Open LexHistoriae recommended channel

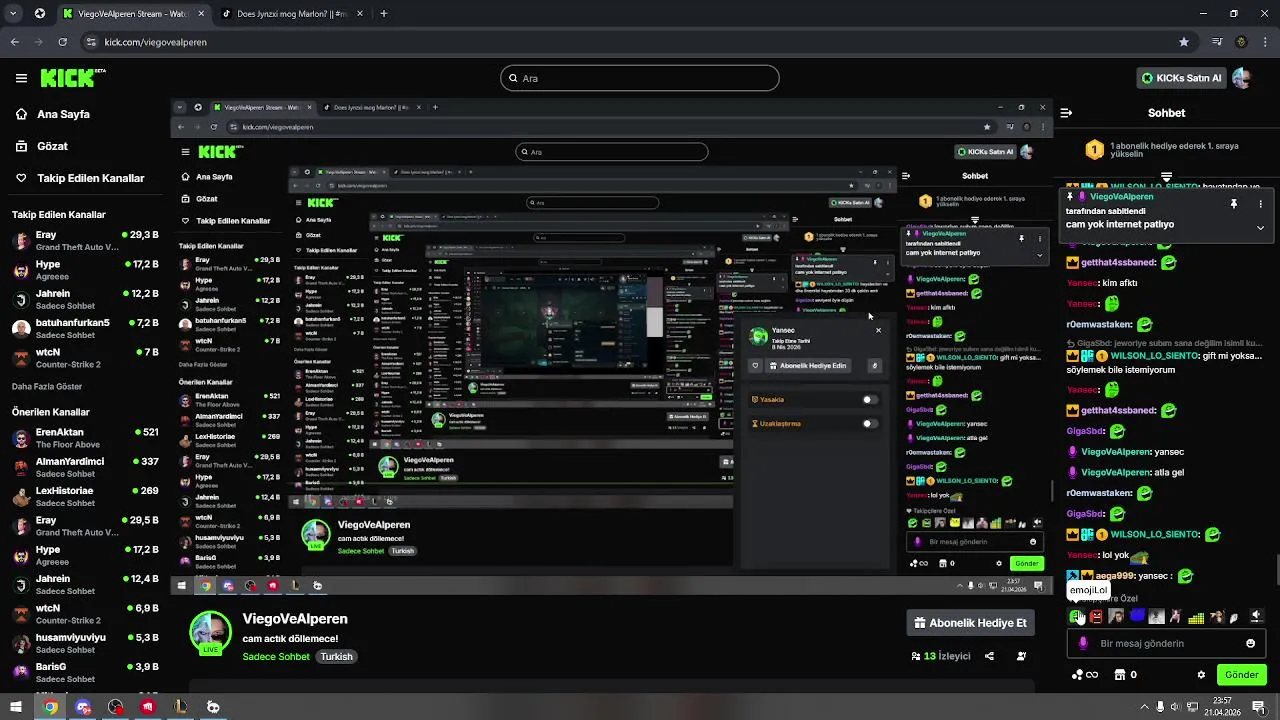click(x=85, y=497)
